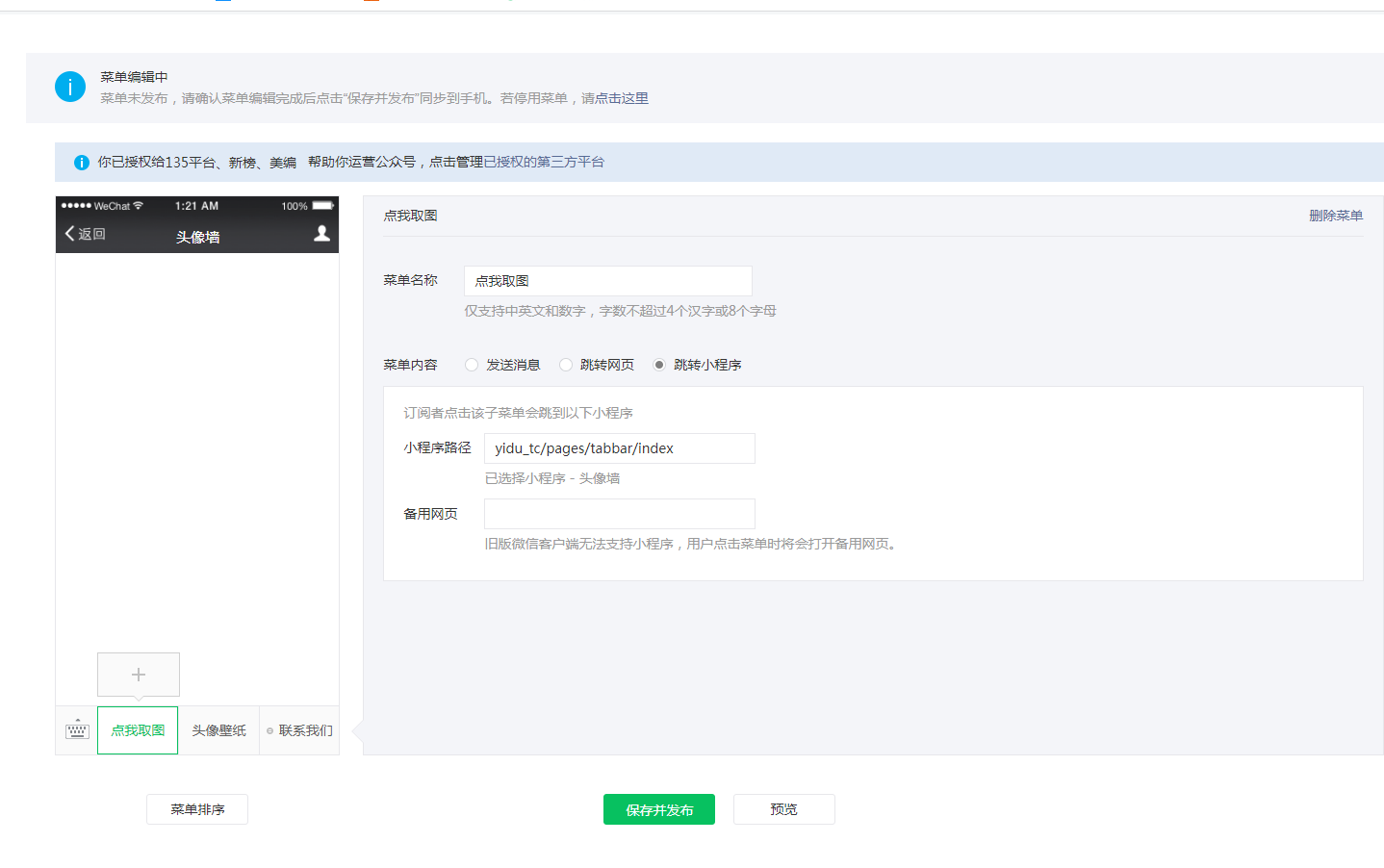This screenshot has height=868, width=1384.
Task: Click the 点我取图 panel heading beside 删除菜单
Action: (x=410, y=216)
